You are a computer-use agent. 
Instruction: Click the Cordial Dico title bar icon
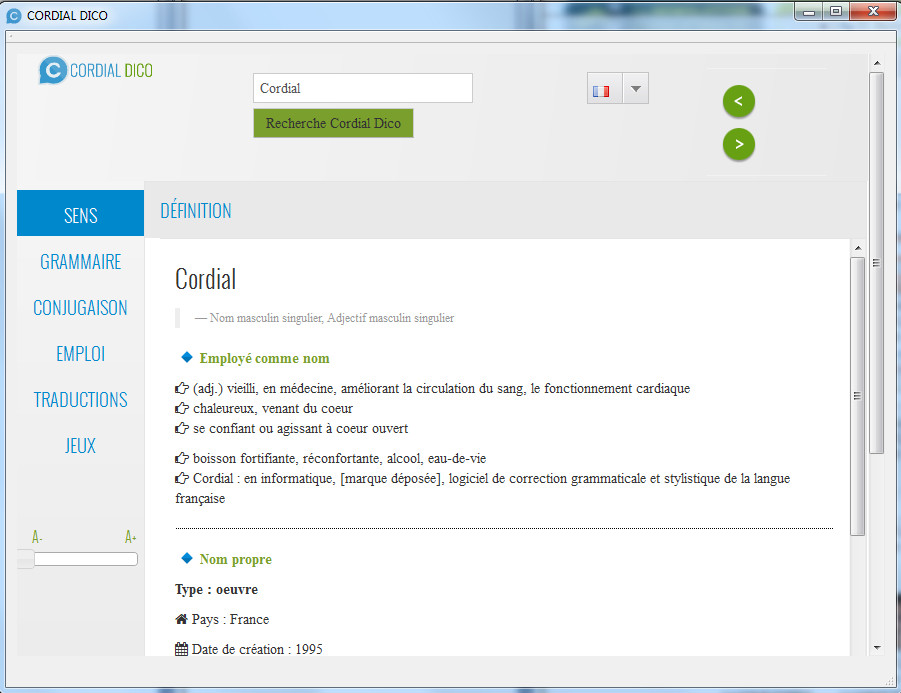click(14, 16)
